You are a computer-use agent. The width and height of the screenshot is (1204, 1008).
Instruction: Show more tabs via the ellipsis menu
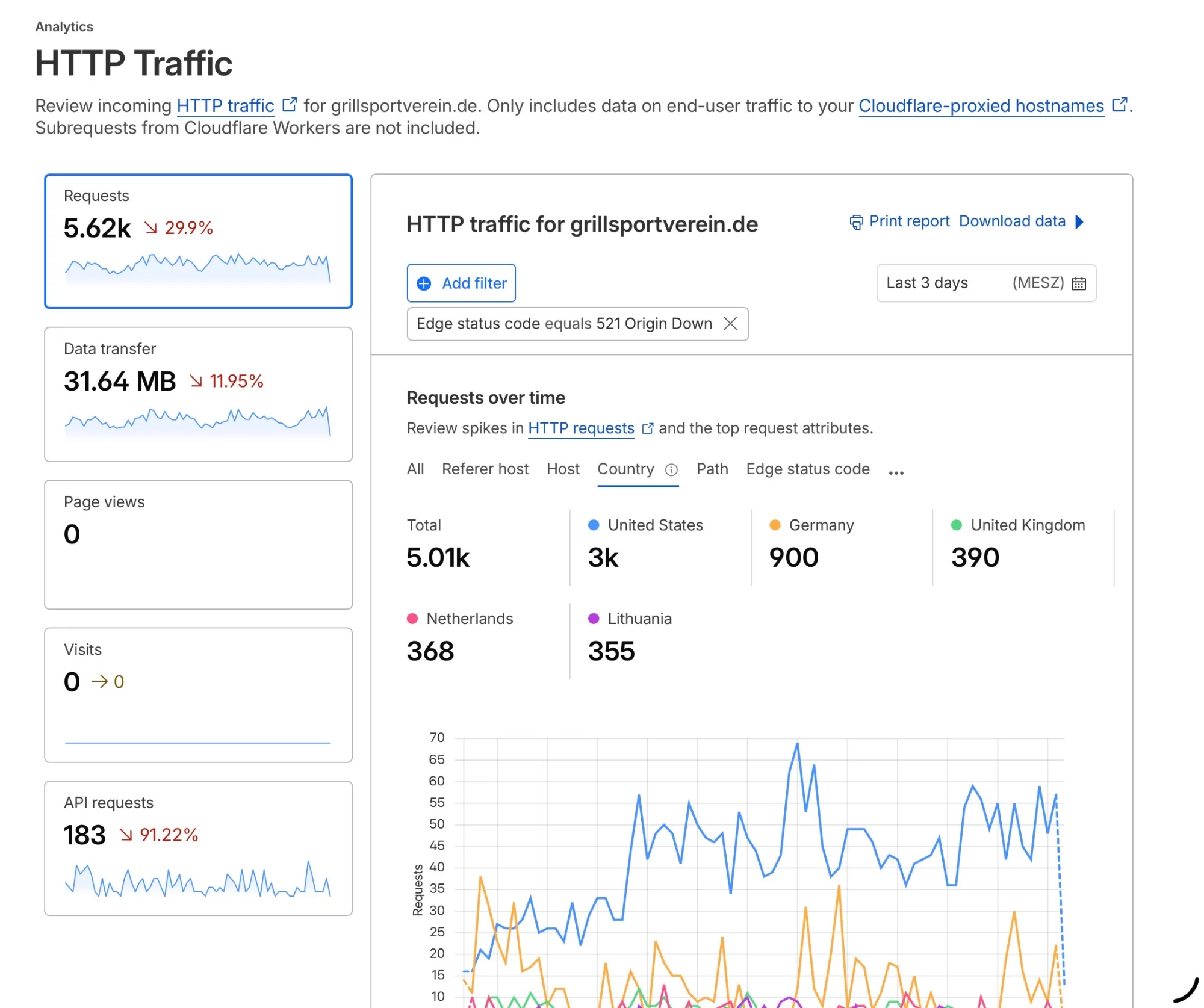tap(896, 472)
